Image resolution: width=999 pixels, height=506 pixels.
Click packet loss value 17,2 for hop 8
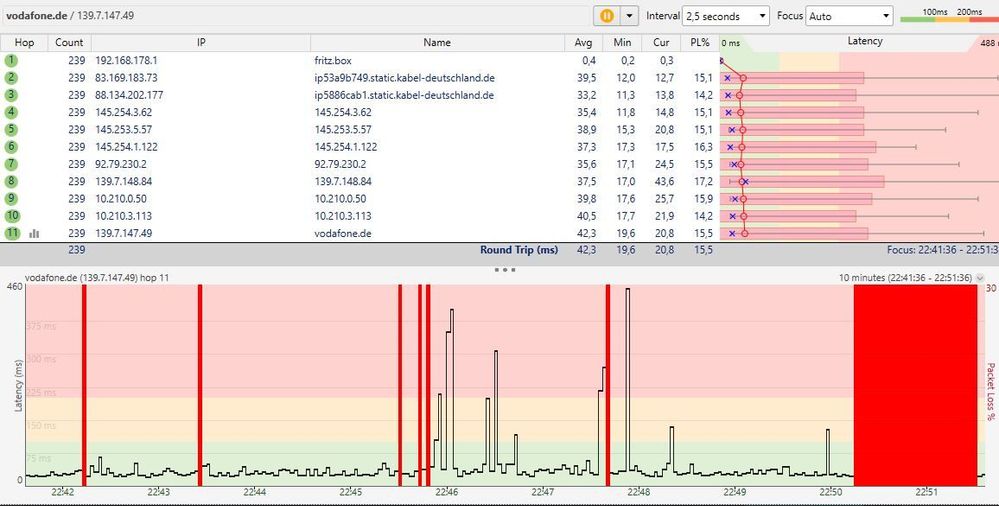[704, 181]
